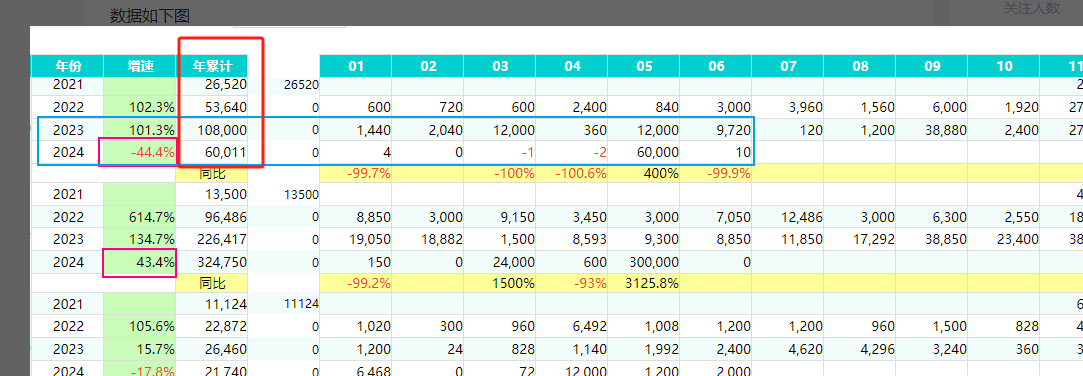The width and height of the screenshot is (1083, 376).
Task: Click the 108,000 yearly total cell
Action: click(x=212, y=130)
